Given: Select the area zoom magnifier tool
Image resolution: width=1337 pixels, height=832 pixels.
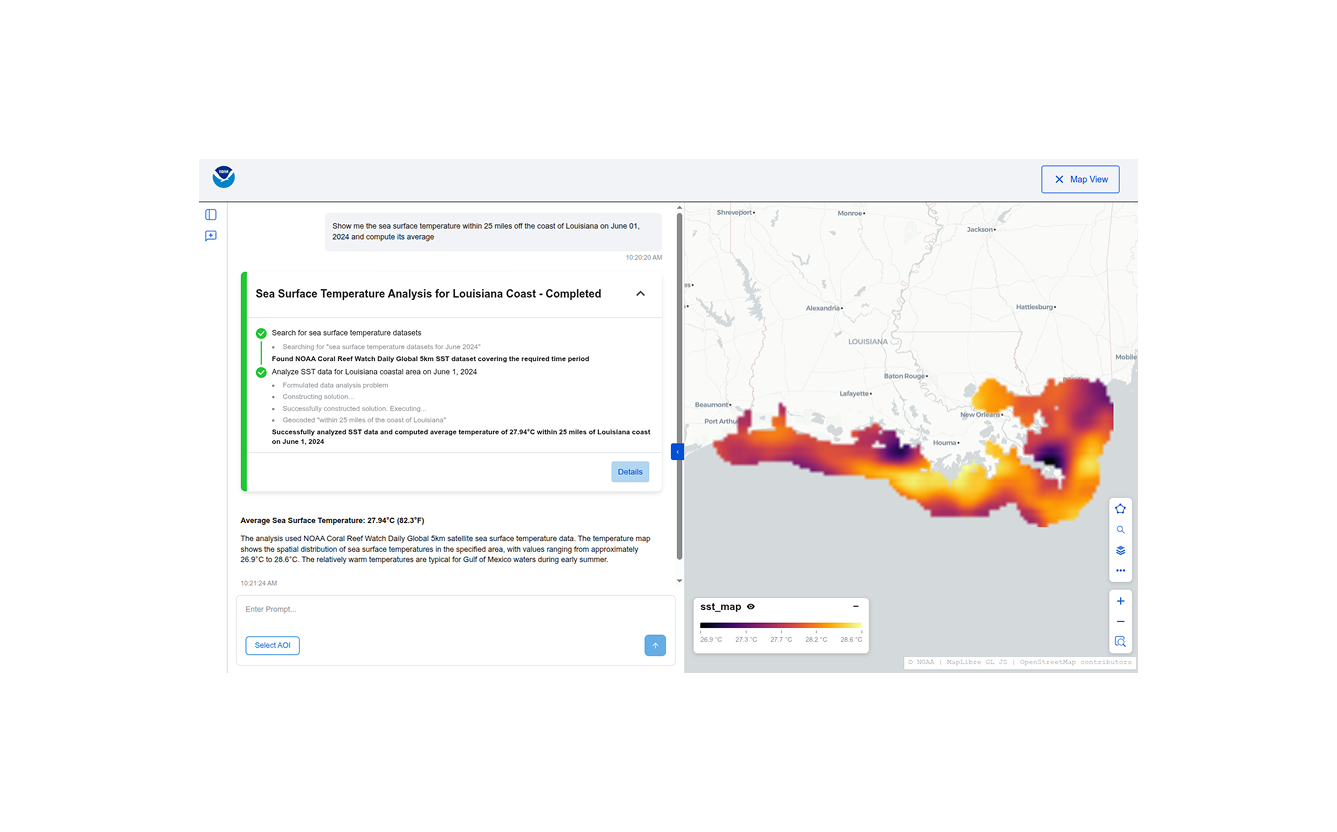Looking at the screenshot, I should click(x=1120, y=641).
